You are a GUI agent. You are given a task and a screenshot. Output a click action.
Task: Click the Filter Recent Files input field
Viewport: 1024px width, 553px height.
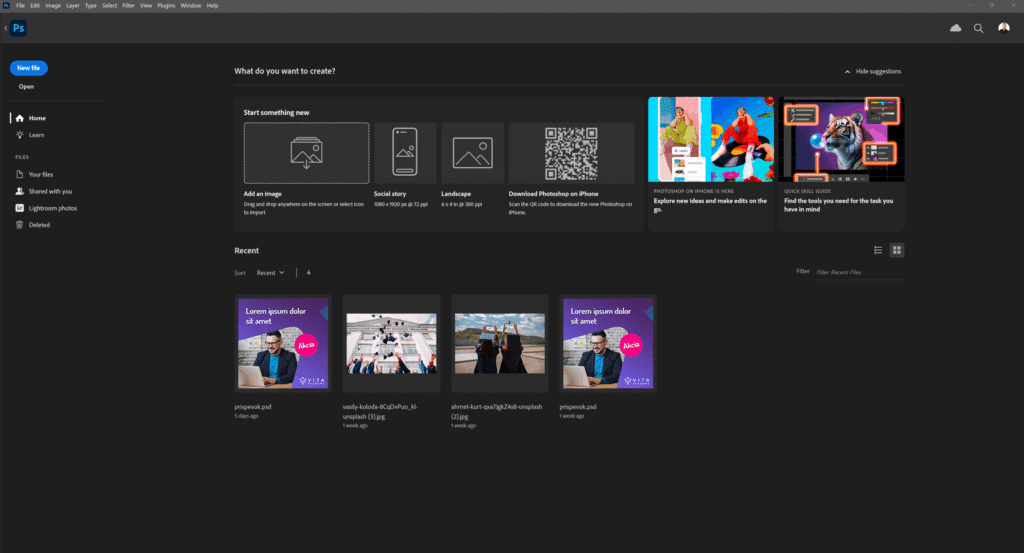(858, 272)
